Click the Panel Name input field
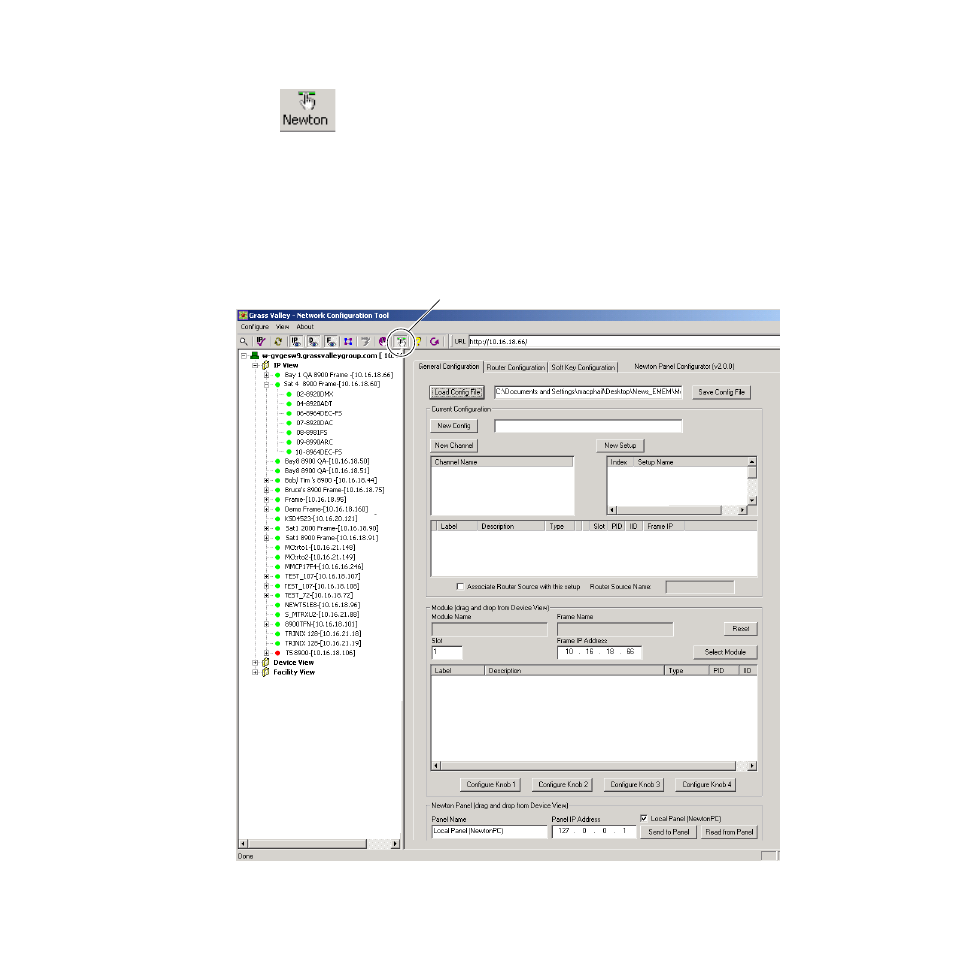 490,832
